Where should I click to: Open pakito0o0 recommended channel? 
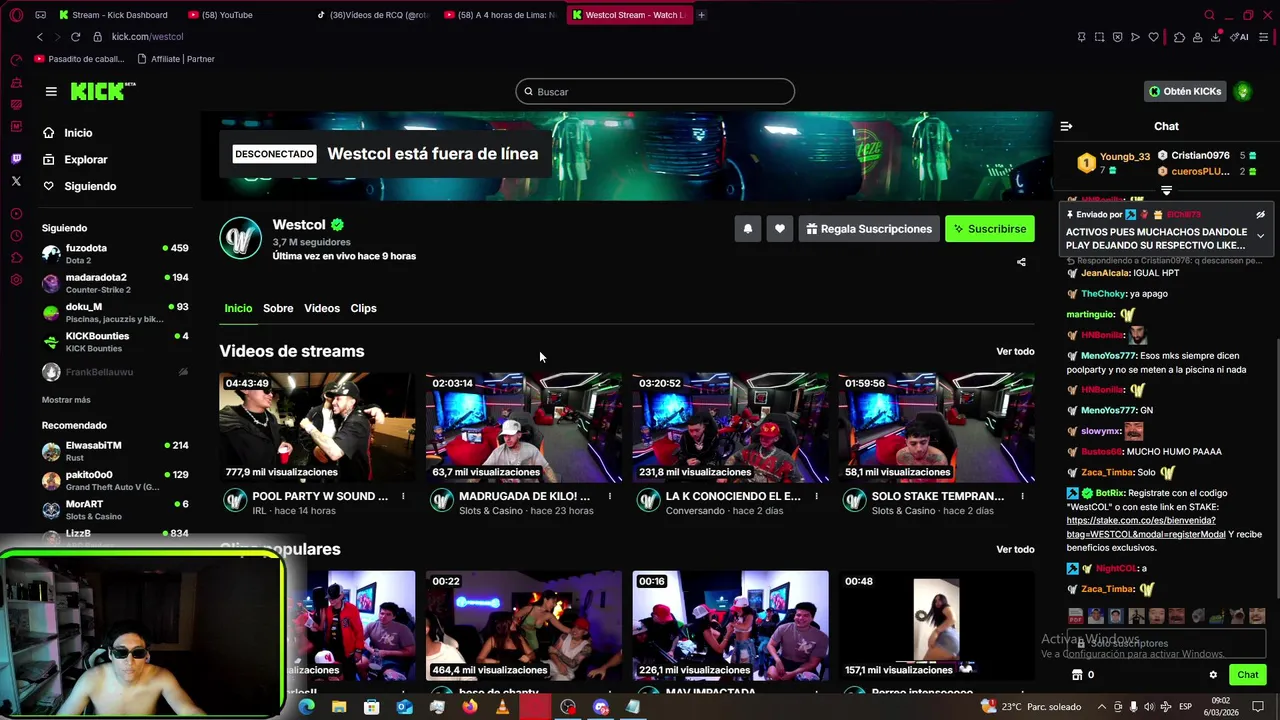point(115,480)
